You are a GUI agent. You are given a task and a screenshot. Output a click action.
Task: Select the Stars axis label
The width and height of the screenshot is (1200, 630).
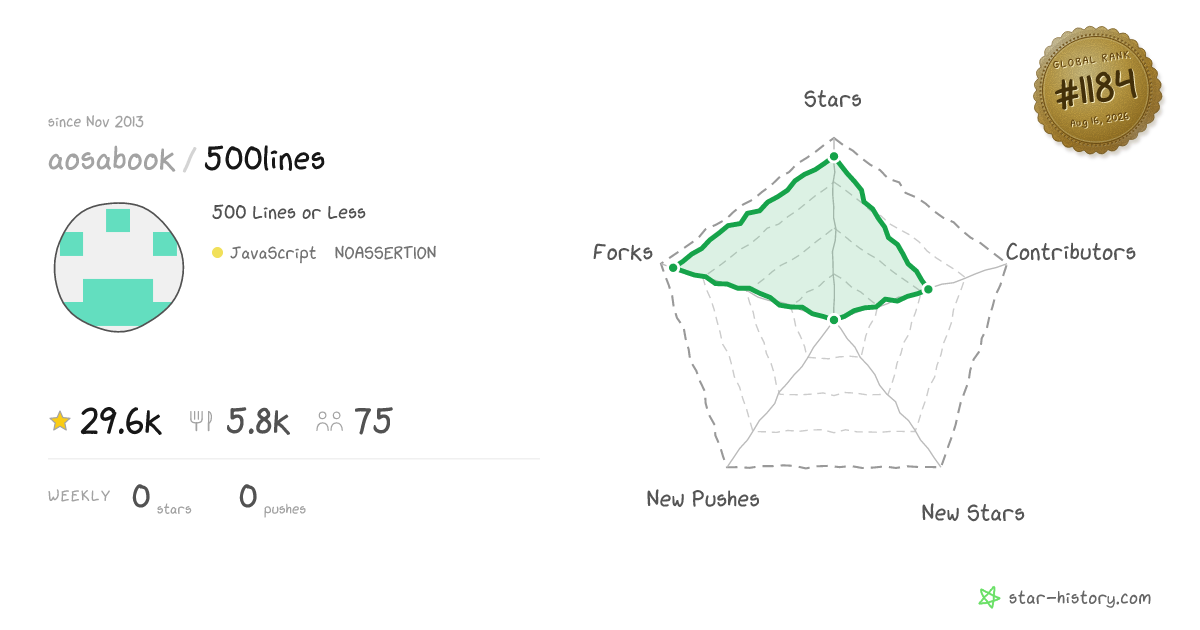[833, 99]
